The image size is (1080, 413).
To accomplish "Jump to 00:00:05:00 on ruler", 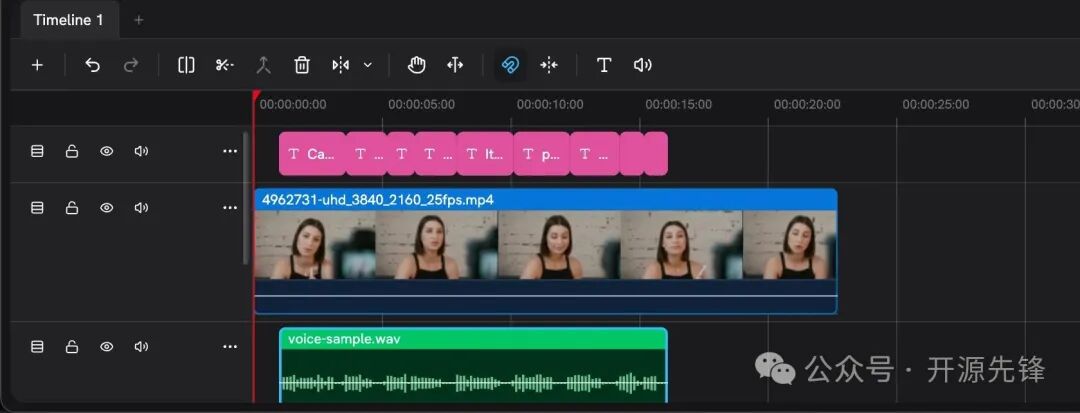I will pos(422,105).
